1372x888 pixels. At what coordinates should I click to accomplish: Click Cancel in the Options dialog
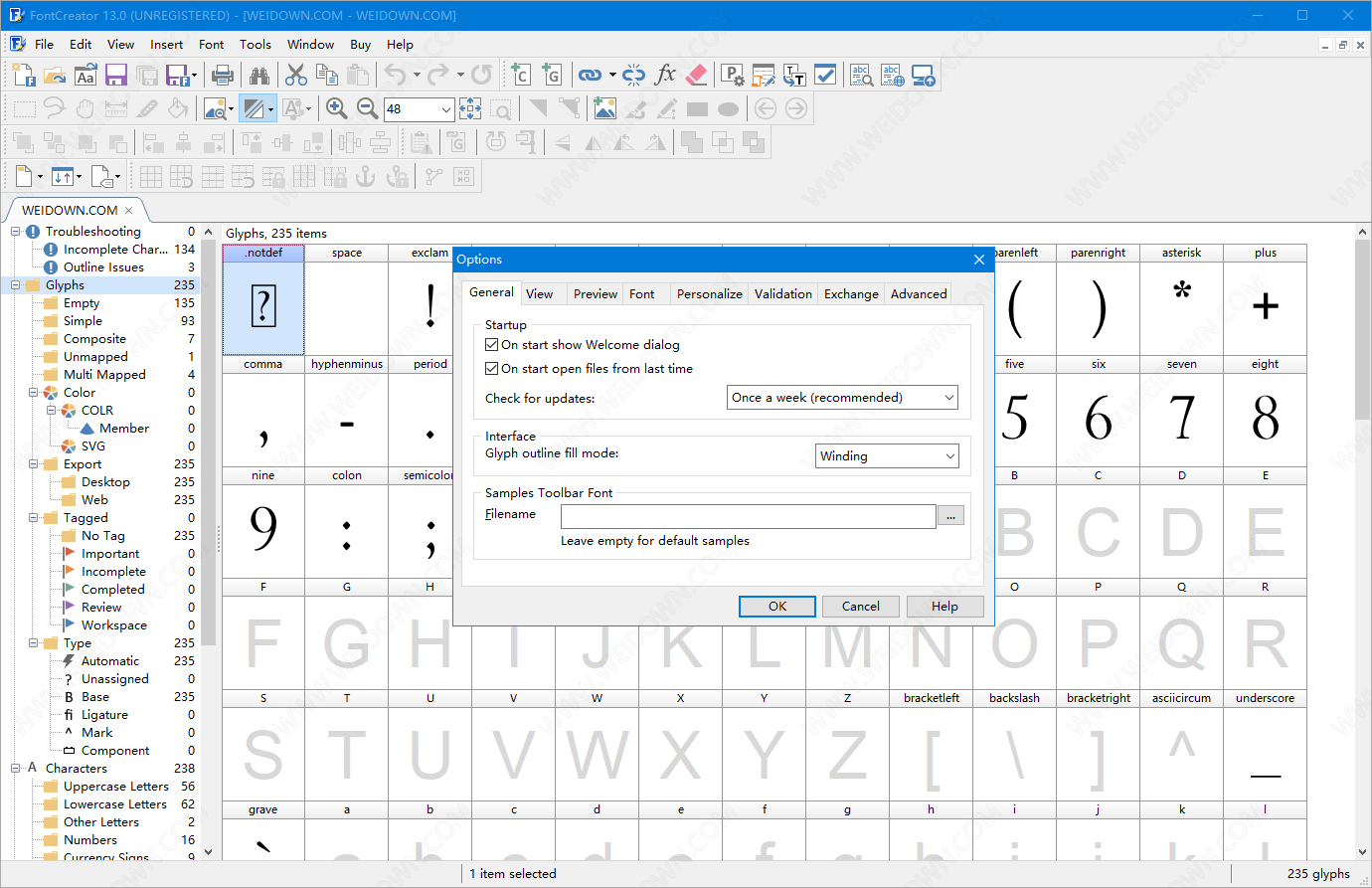pos(861,607)
